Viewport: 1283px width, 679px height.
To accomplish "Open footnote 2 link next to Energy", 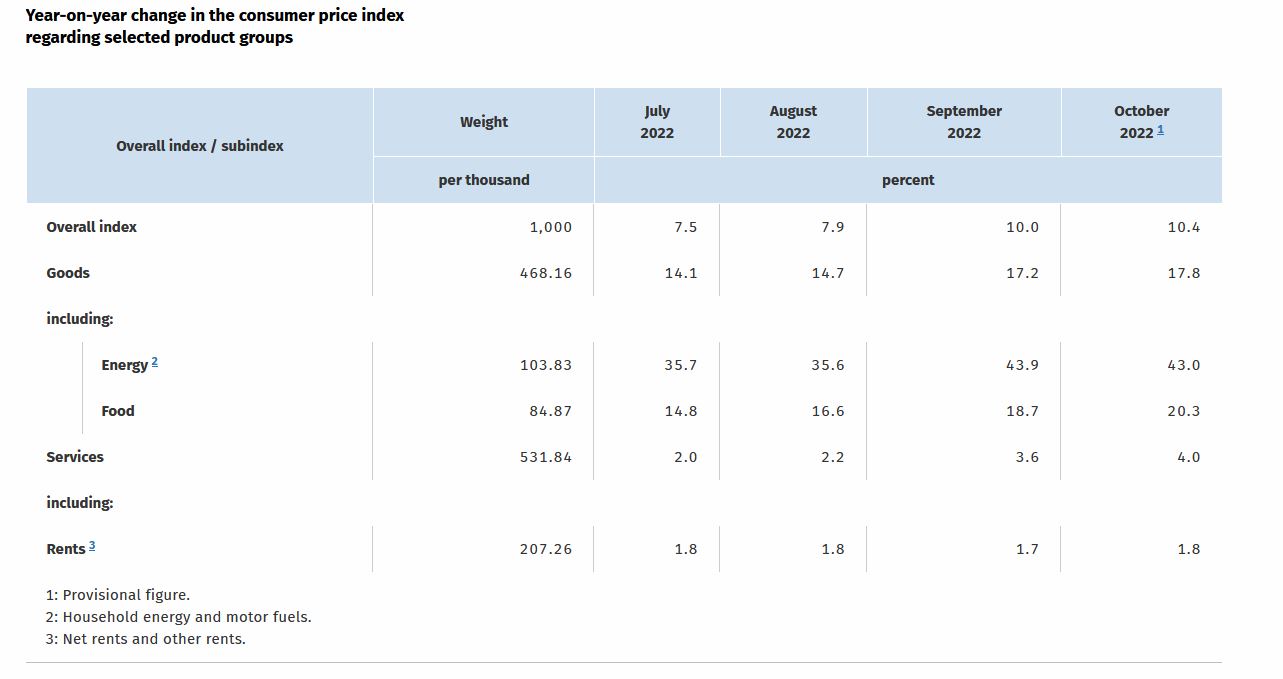I will [x=155, y=362].
